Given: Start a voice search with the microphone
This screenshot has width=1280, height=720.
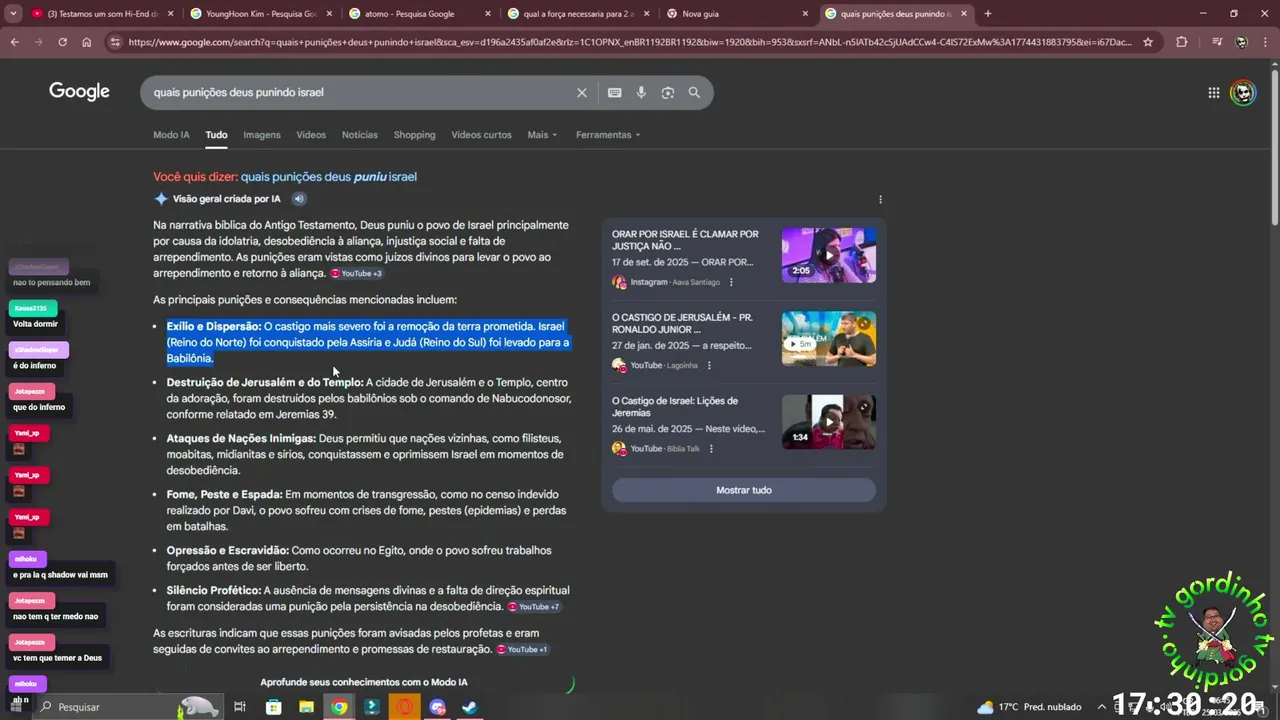Looking at the screenshot, I should tap(641, 92).
